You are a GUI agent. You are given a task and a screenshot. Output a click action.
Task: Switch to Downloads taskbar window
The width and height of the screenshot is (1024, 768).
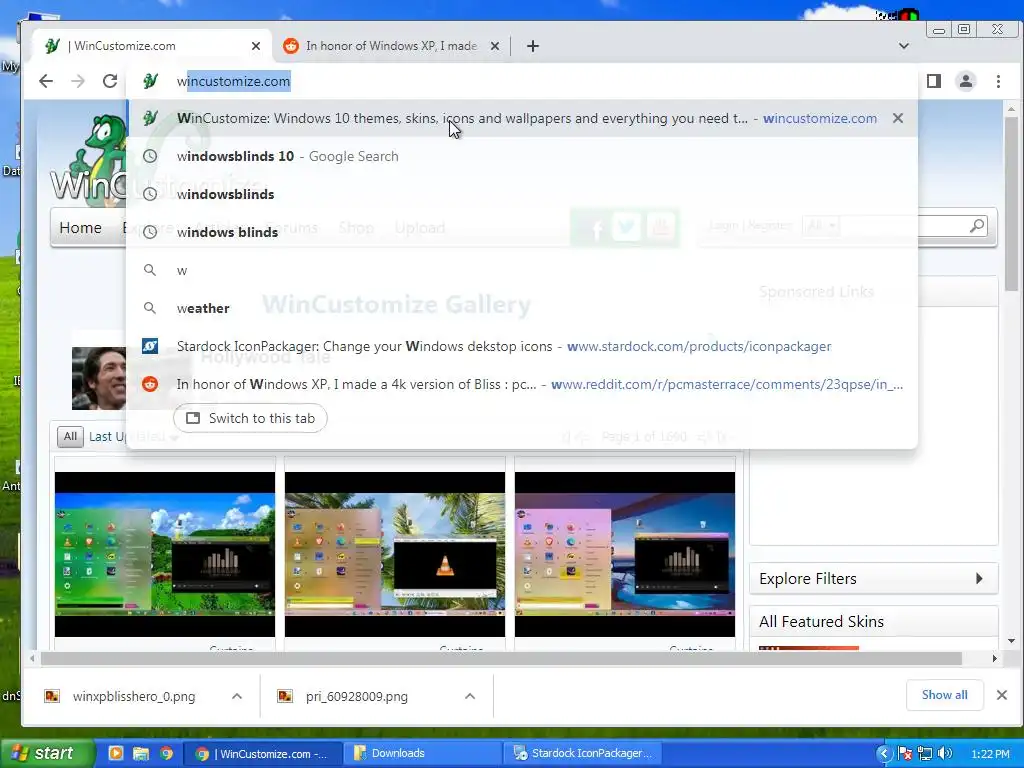click(x=423, y=754)
